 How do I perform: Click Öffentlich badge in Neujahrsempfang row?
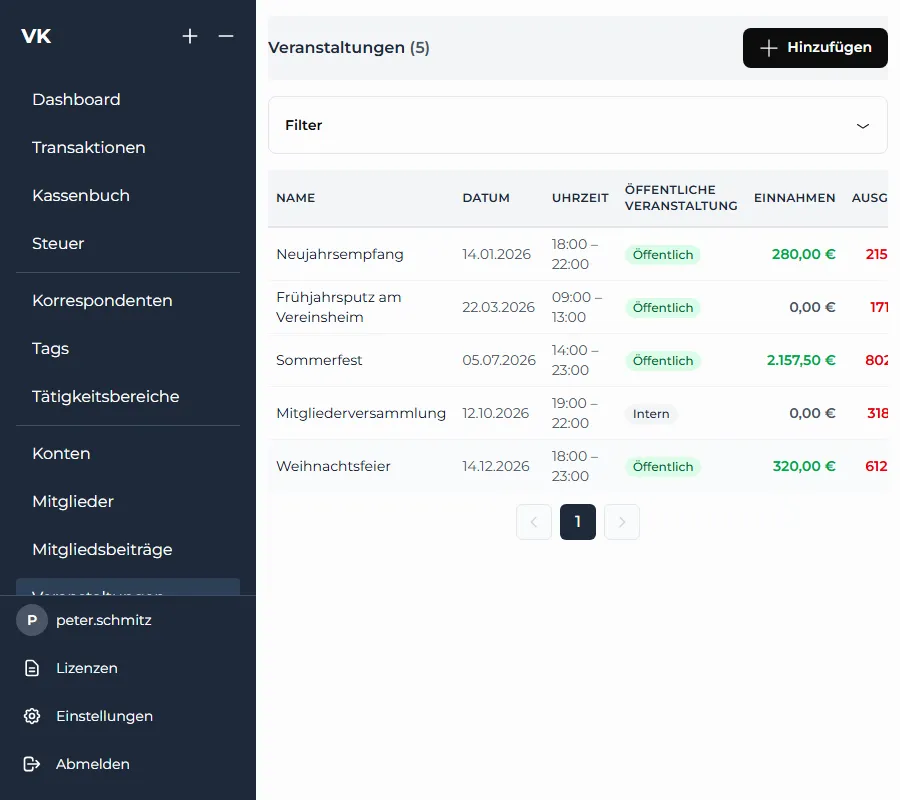[x=663, y=255]
